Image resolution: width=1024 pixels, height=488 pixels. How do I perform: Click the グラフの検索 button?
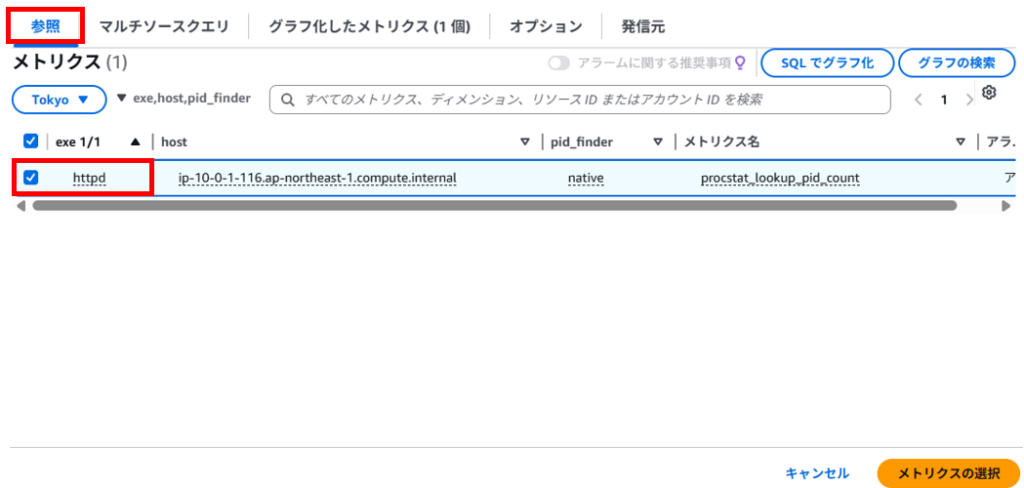coord(957,63)
